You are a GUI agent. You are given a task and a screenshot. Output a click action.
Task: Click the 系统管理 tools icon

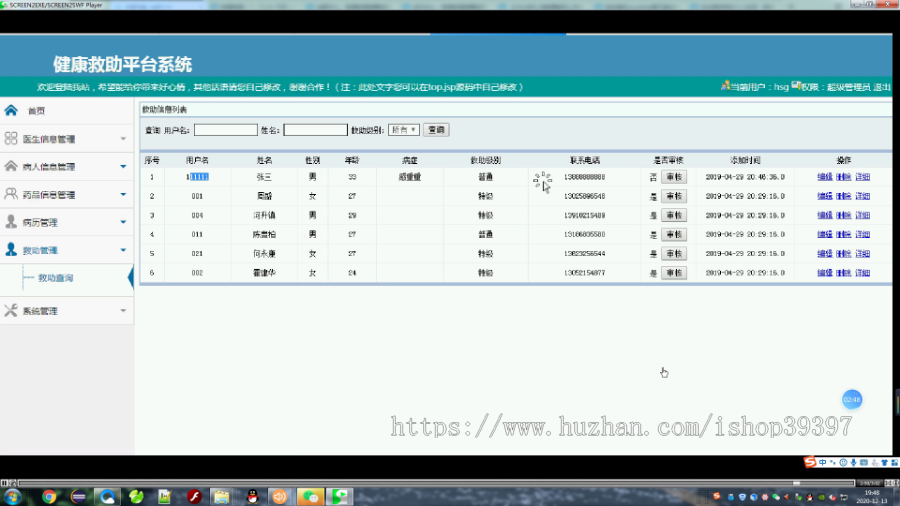click(x=11, y=310)
